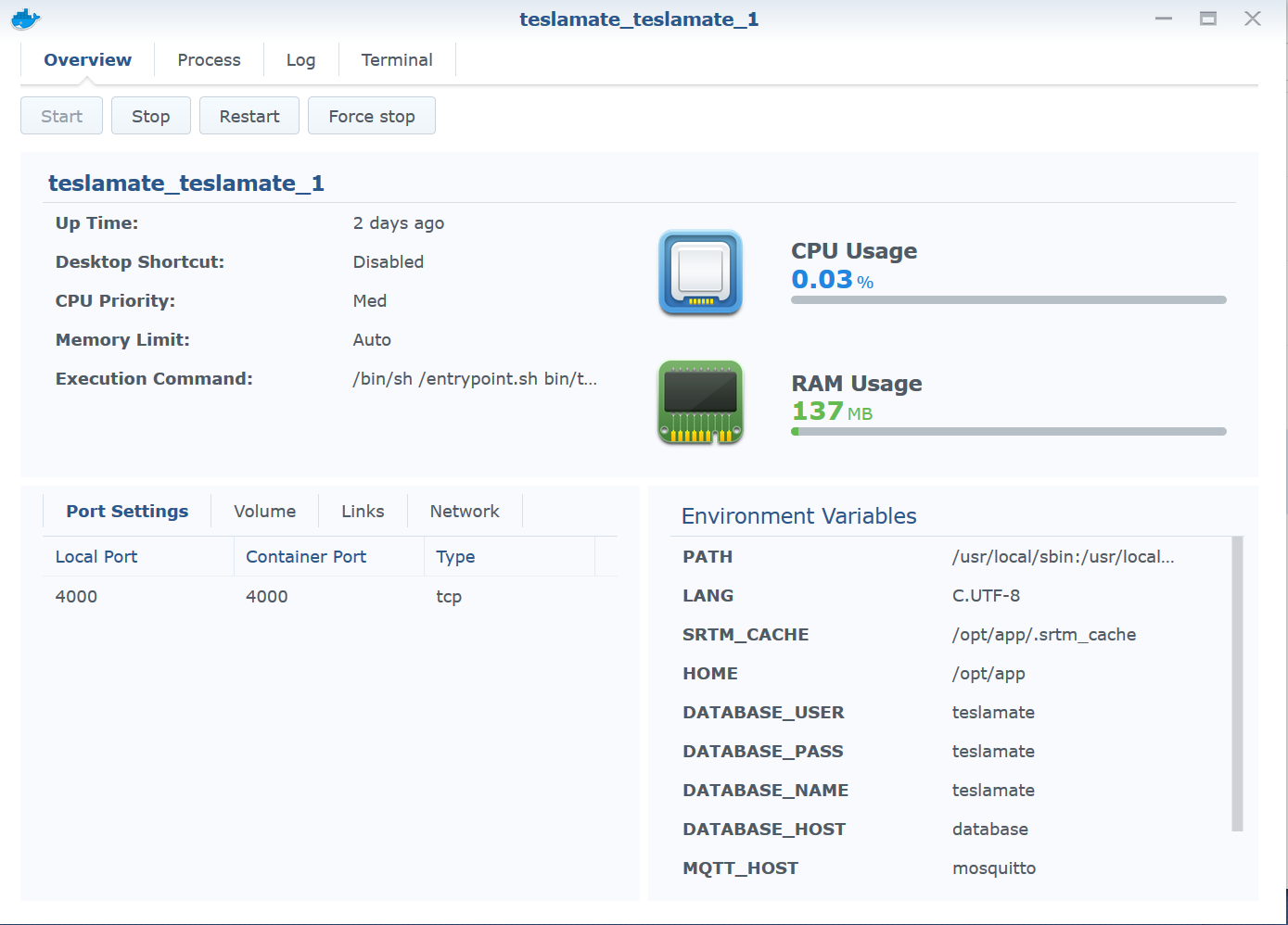Image resolution: width=1288 pixels, height=925 pixels.
Task: Click the '2 days ago' up time value
Action: pos(399,223)
